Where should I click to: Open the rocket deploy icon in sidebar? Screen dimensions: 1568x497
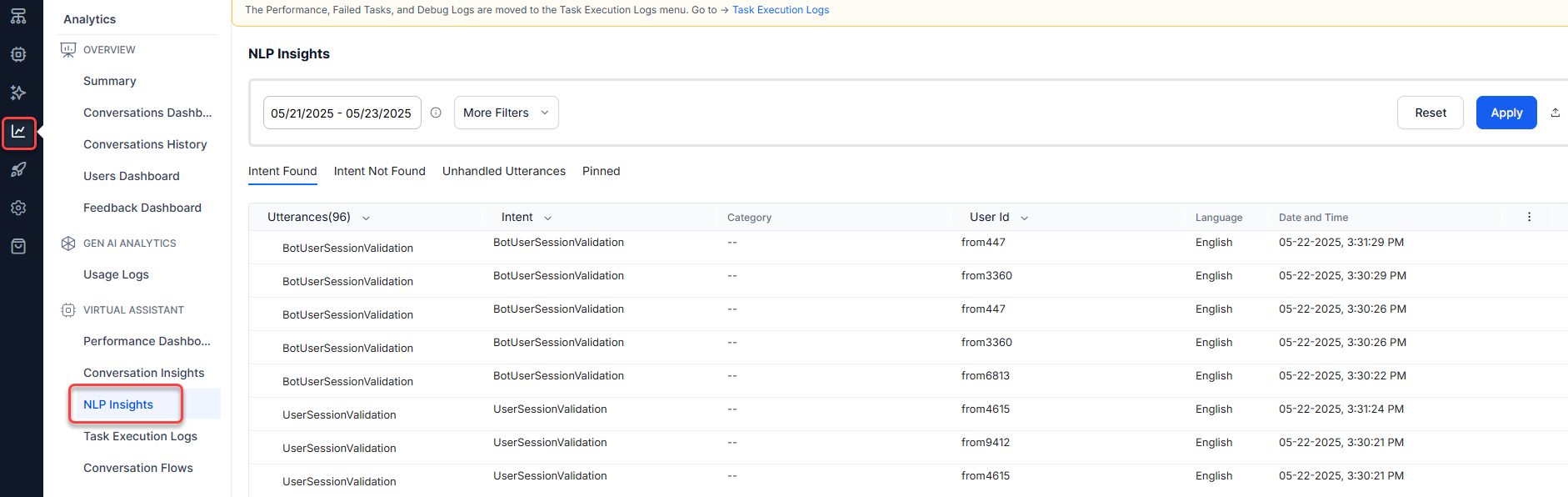[x=18, y=170]
